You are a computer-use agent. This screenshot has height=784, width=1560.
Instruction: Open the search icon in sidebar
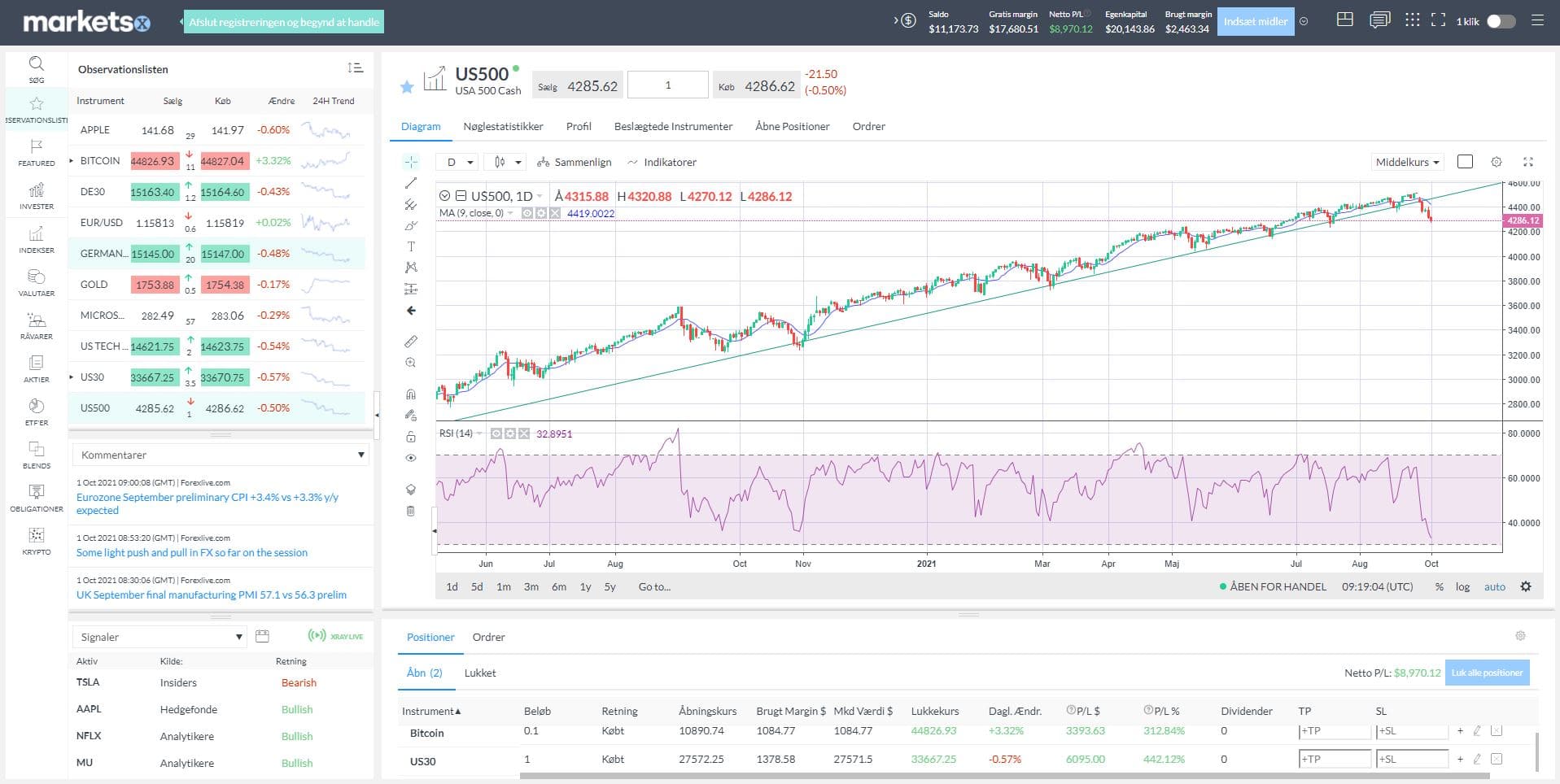pyautogui.click(x=36, y=63)
